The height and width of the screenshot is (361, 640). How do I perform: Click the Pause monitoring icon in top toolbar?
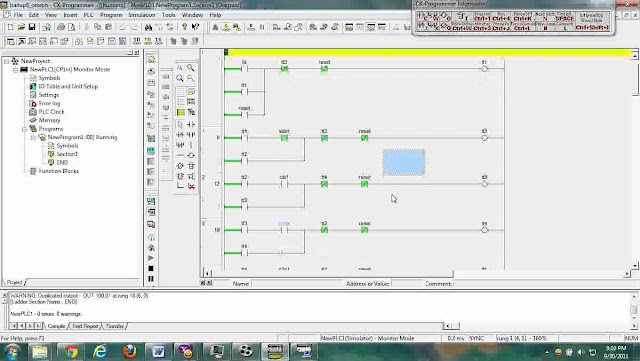coord(262,27)
